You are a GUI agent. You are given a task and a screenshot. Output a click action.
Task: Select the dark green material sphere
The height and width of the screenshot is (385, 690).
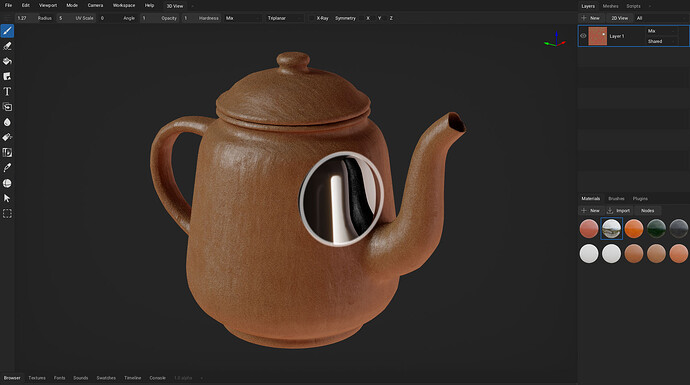(x=656, y=229)
